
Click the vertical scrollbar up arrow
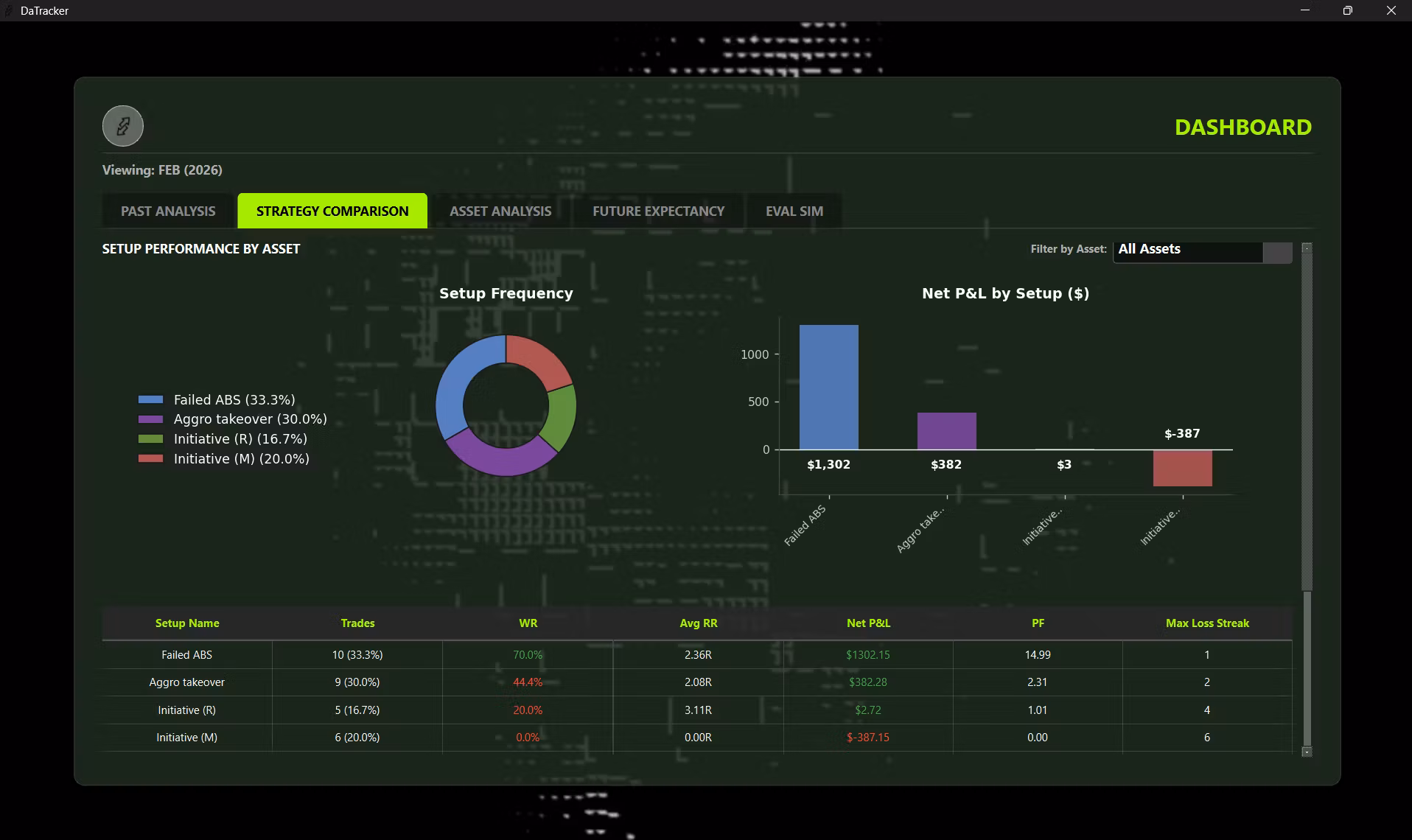[1307, 248]
